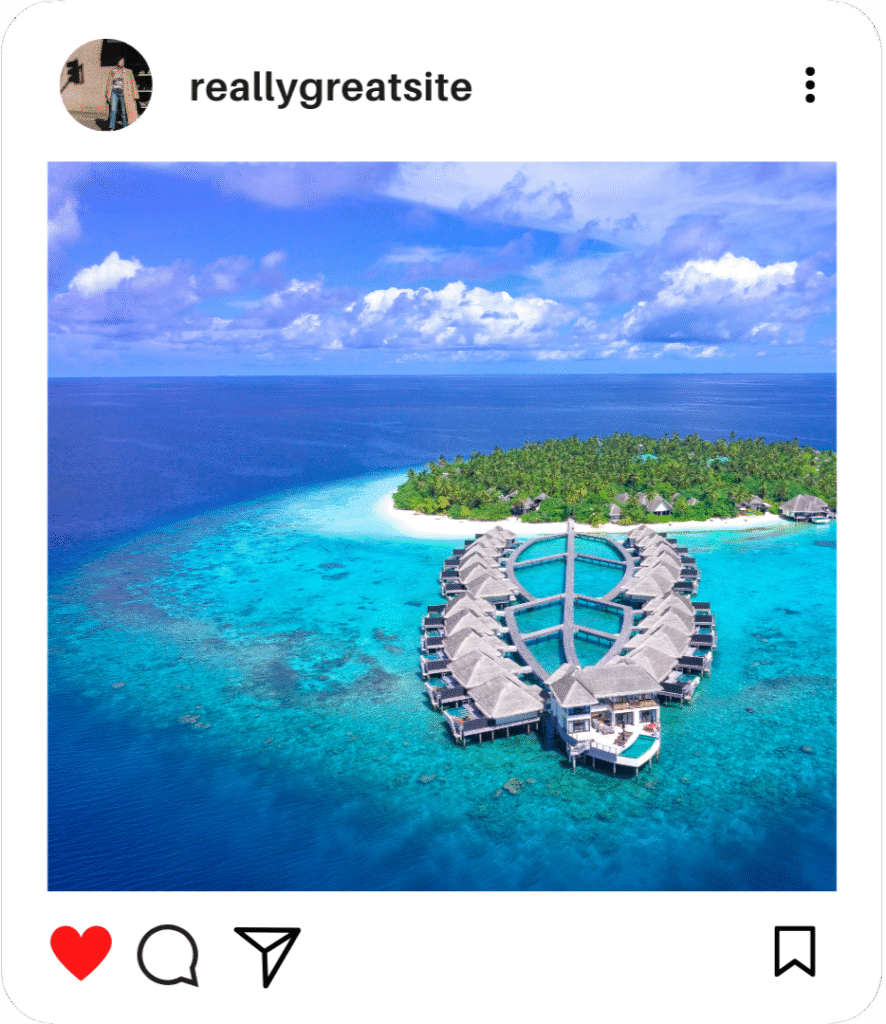This screenshot has height=1024, width=886.
Task: Open the three-dot more options menu
Action: pos(810,85)
